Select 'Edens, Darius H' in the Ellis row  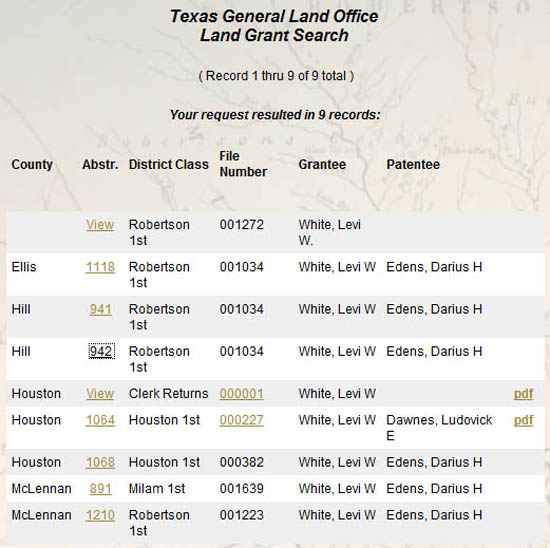434,267
